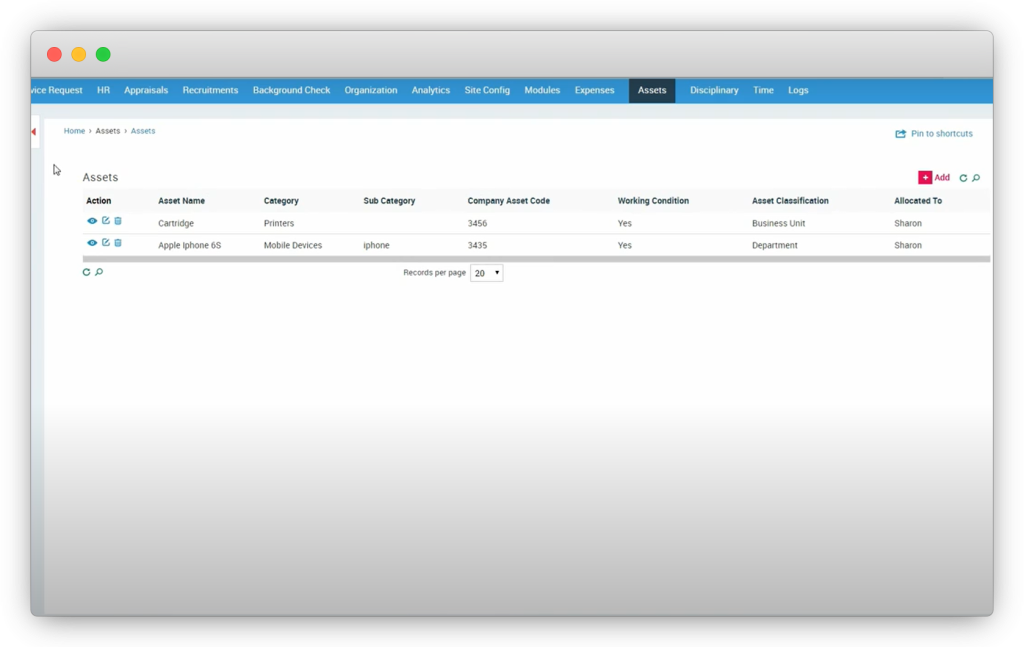Select the Assets tab in navigation
The width and height of the screenshot is (1024, 647).
[x=652, y=90]
